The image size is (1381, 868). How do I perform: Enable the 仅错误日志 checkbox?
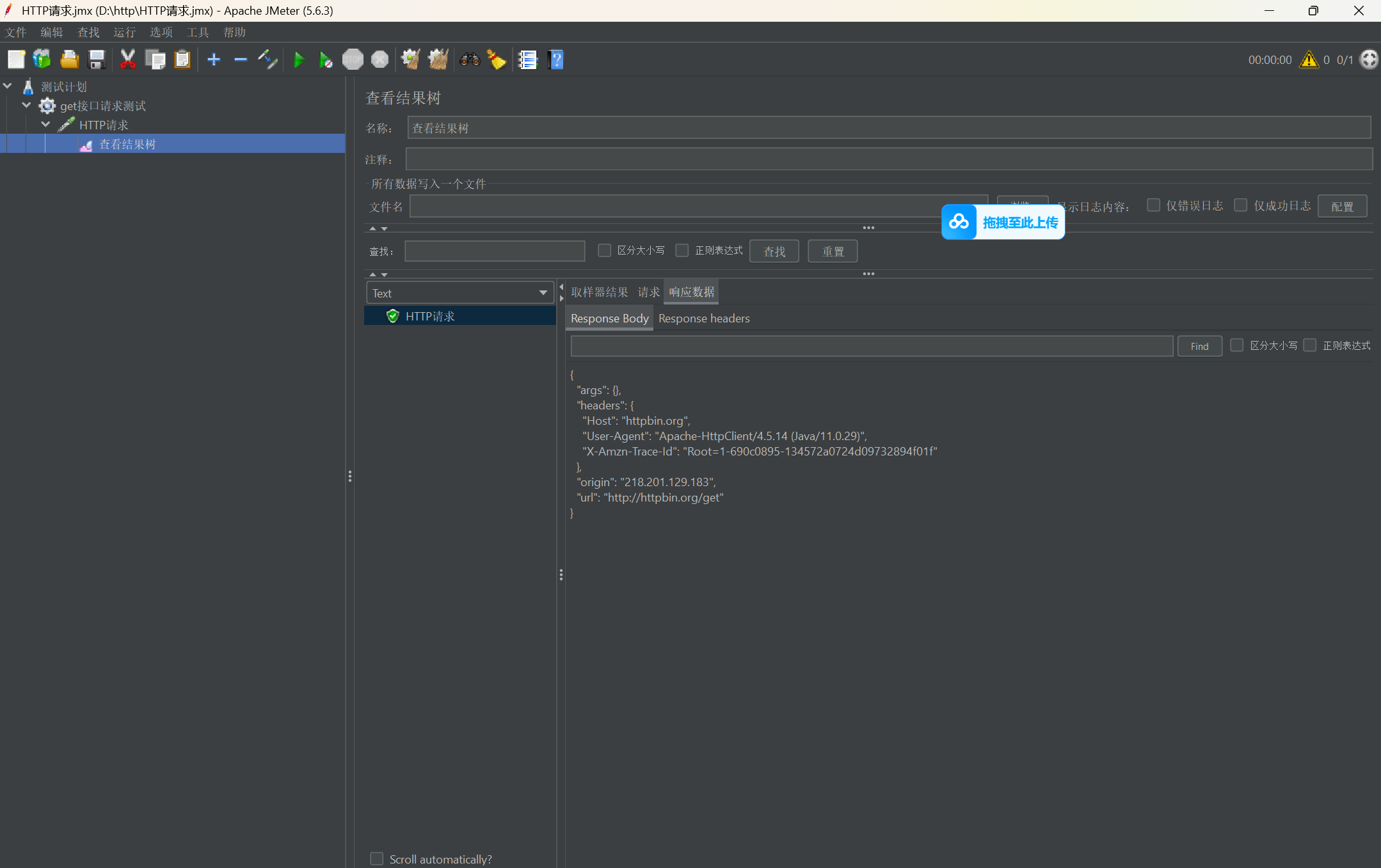tap(1153, 205)
